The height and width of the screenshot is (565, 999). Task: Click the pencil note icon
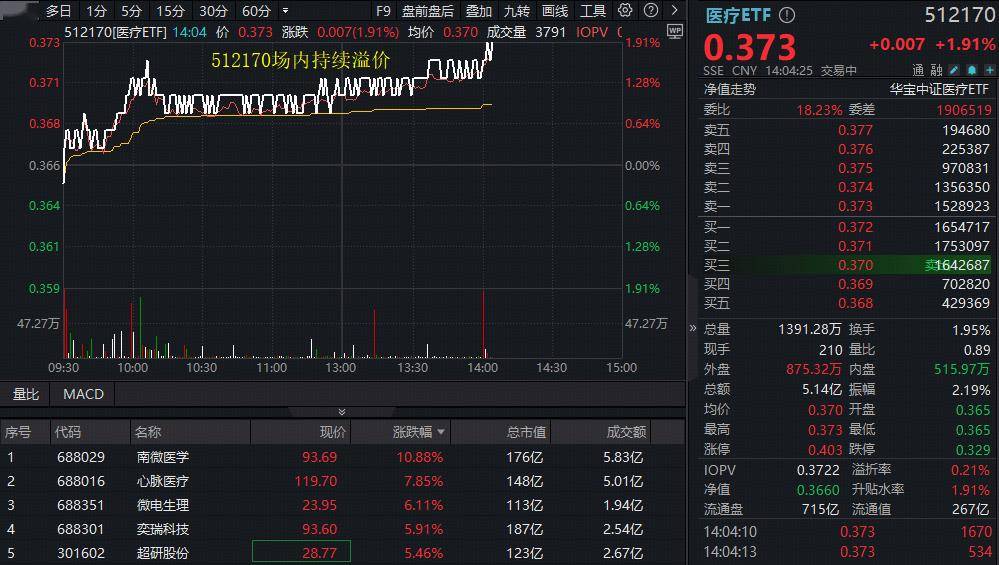pos(954,70)
